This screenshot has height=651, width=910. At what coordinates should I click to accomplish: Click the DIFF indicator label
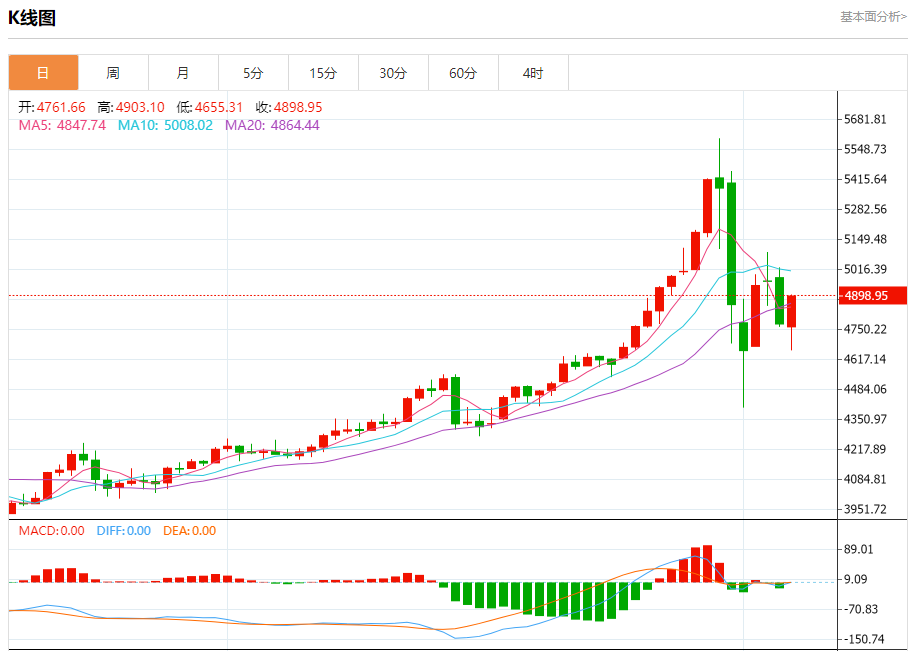pyautogui.click(x=123, y=531)
